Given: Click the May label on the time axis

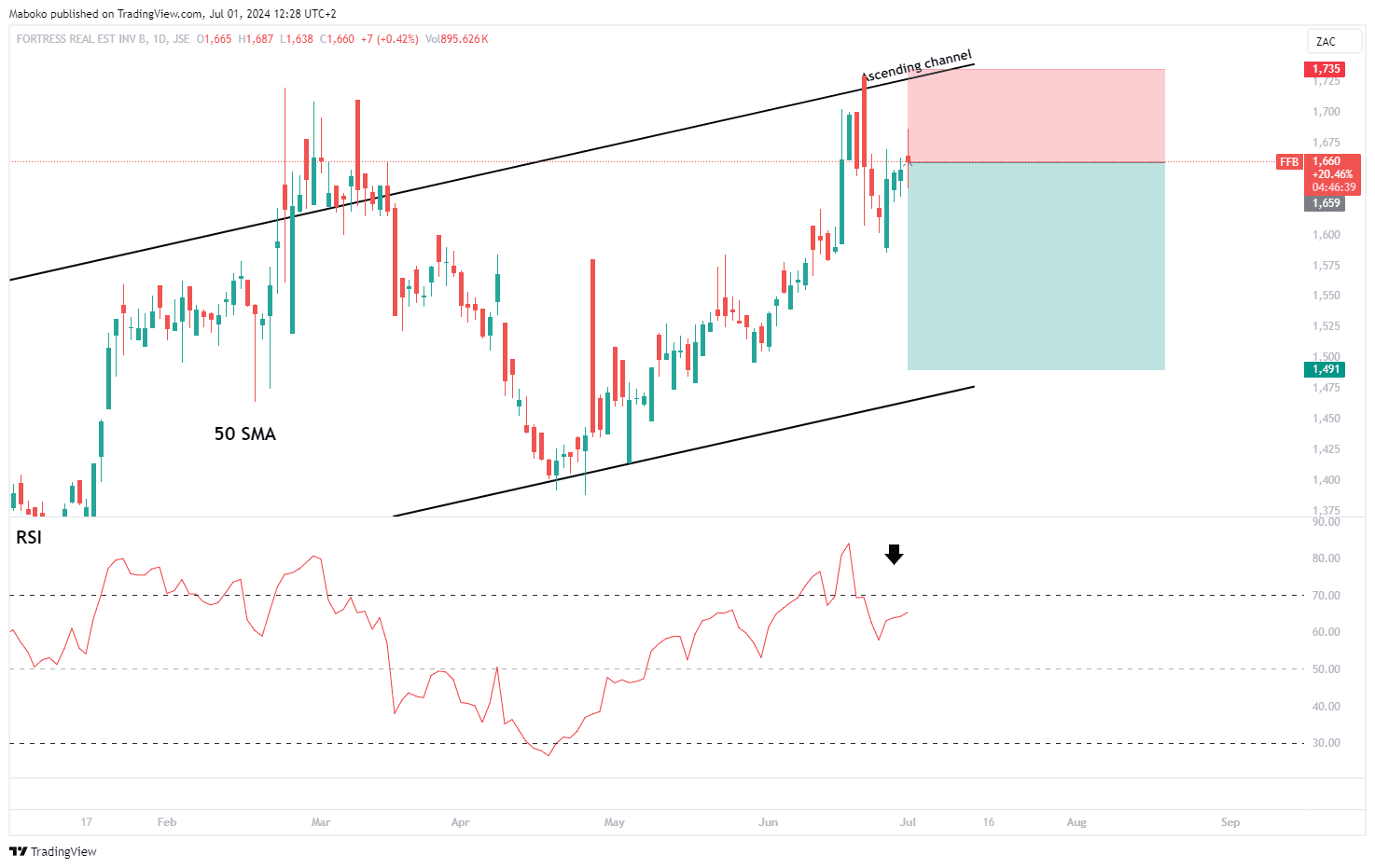Looking at the screenshot, I should [x=614, y=822].
